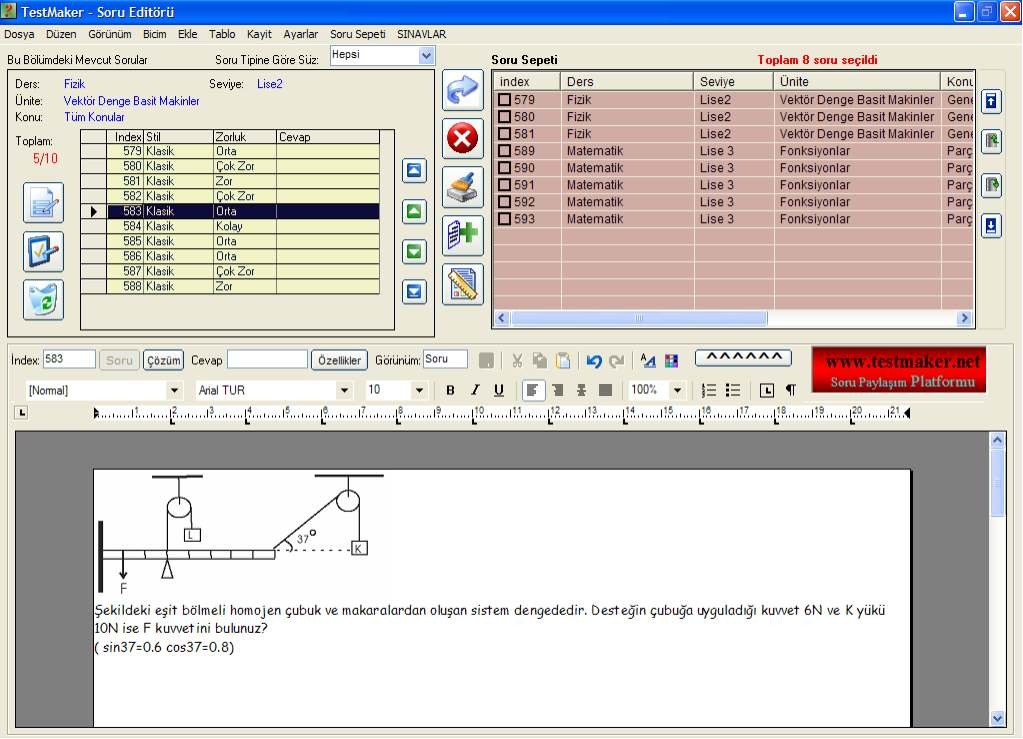1023x739 pixels.
Task: Open the Soru Sepeti menu
Action: click(x=357, y=34)
